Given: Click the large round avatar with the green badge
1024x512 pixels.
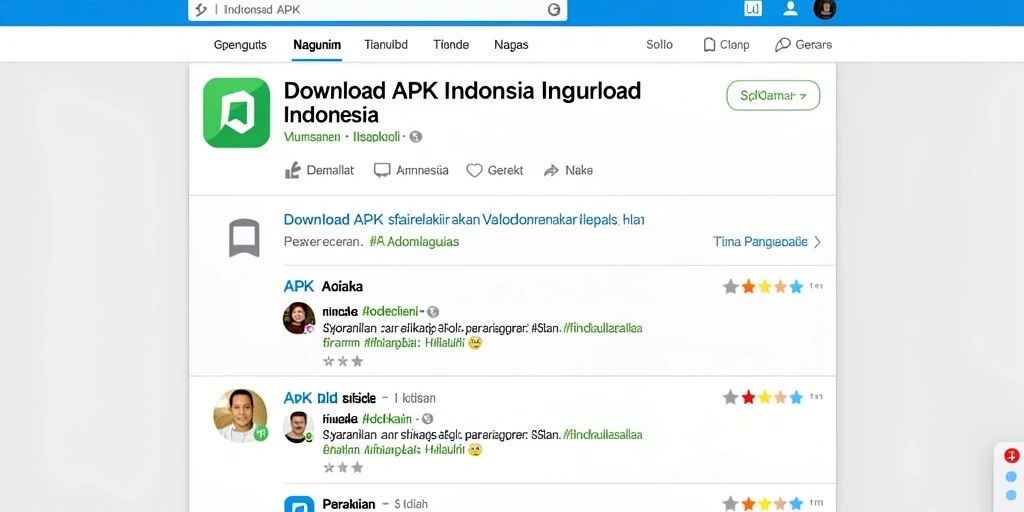Looking at the screenshot, I should 240,415.
